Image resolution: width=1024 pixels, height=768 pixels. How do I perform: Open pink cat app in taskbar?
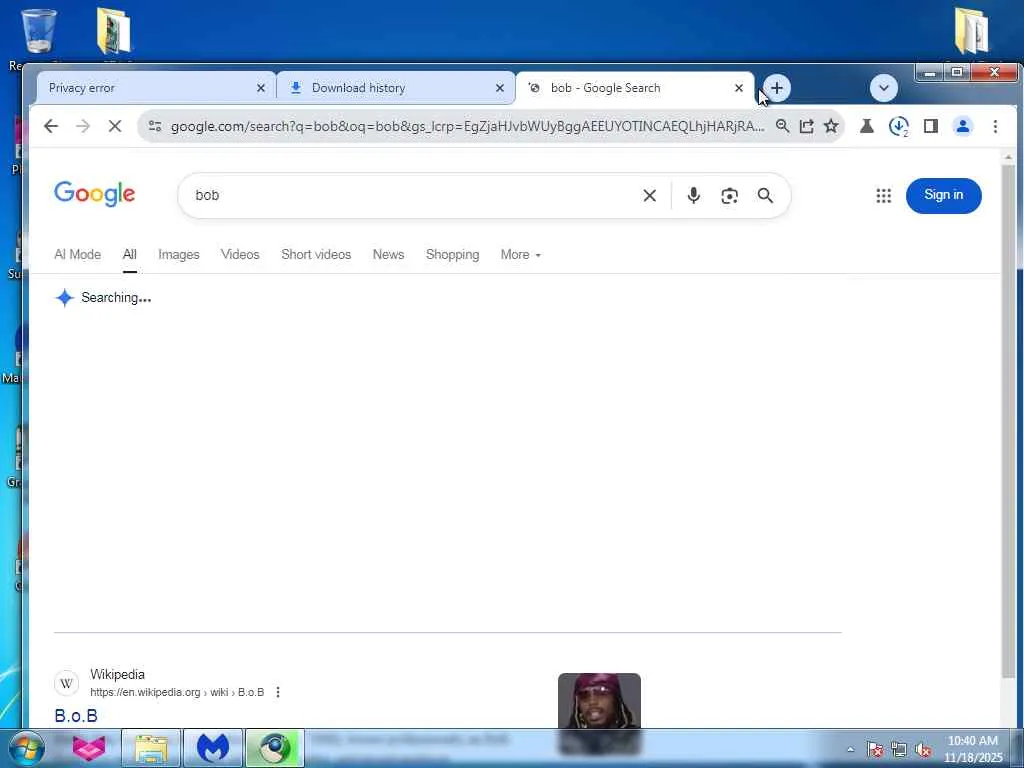pyautogui.click(x=89, y=749)
